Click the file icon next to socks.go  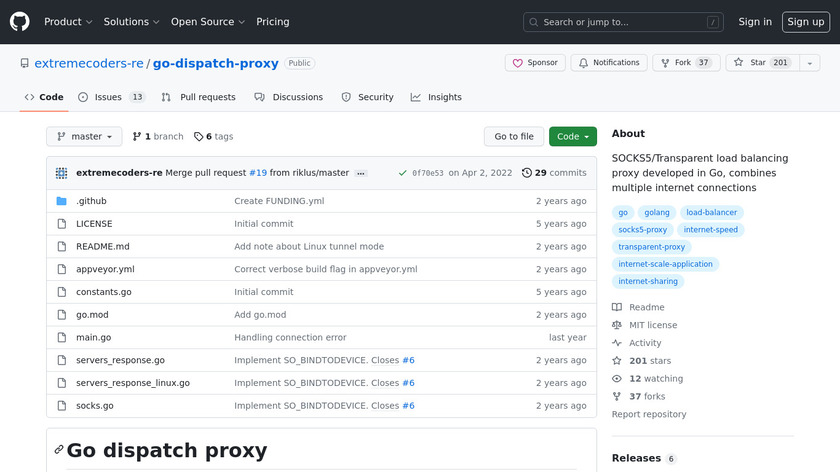point(62,406)
